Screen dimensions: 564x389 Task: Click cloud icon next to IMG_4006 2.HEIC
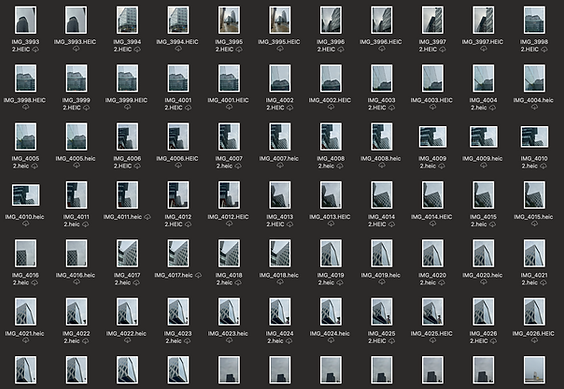137,166
